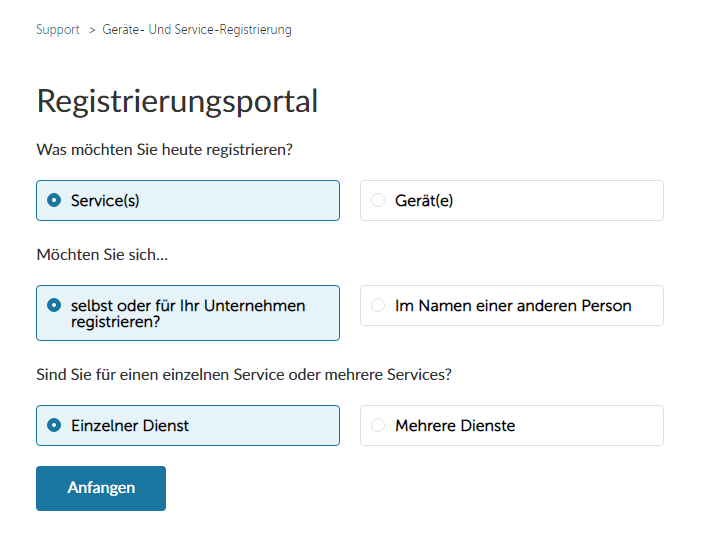
Task: Click the breadcrumb separator arrow after Support
Action: 92,31
